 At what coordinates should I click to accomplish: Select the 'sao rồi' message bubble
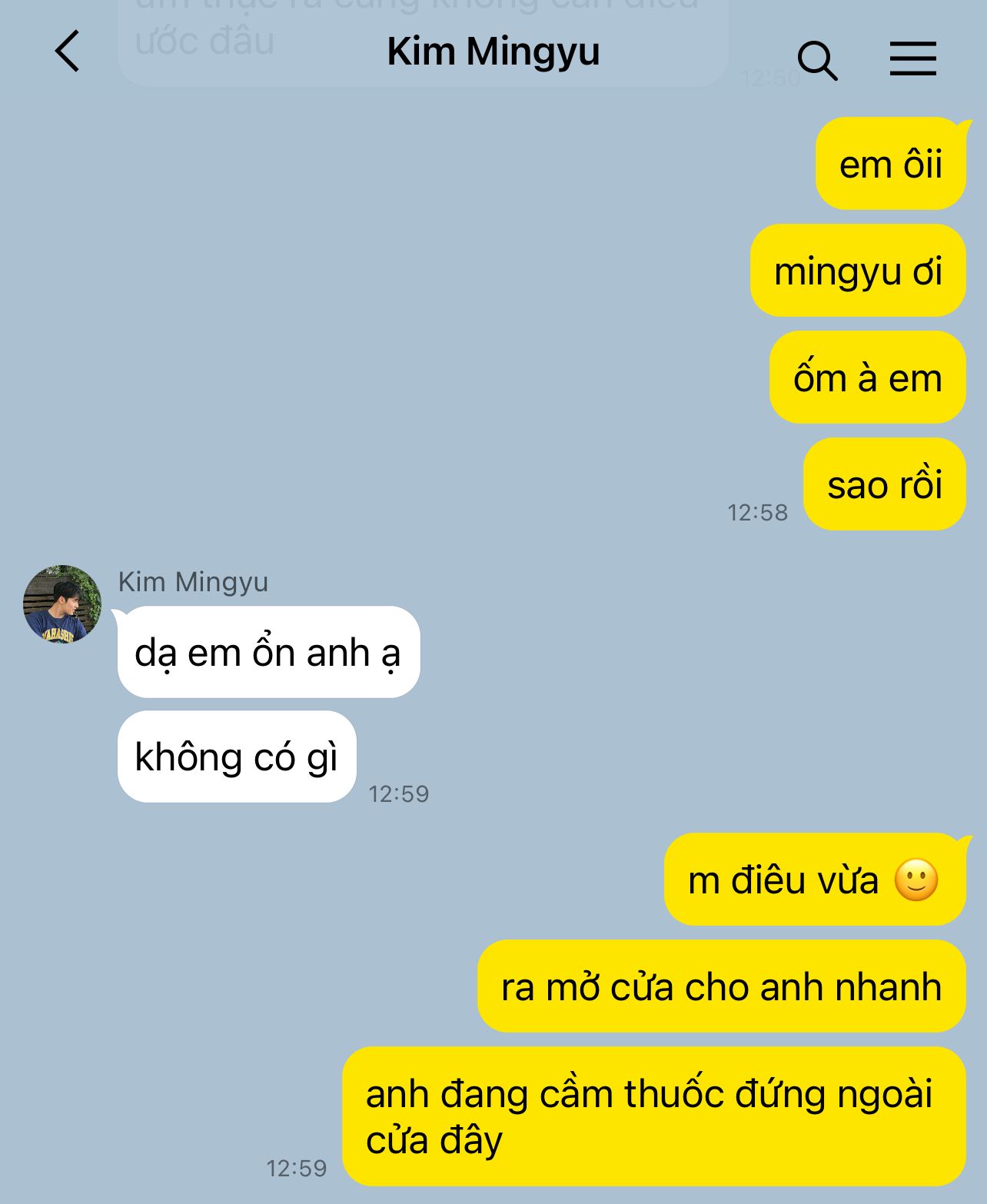(x=884, y=484)
